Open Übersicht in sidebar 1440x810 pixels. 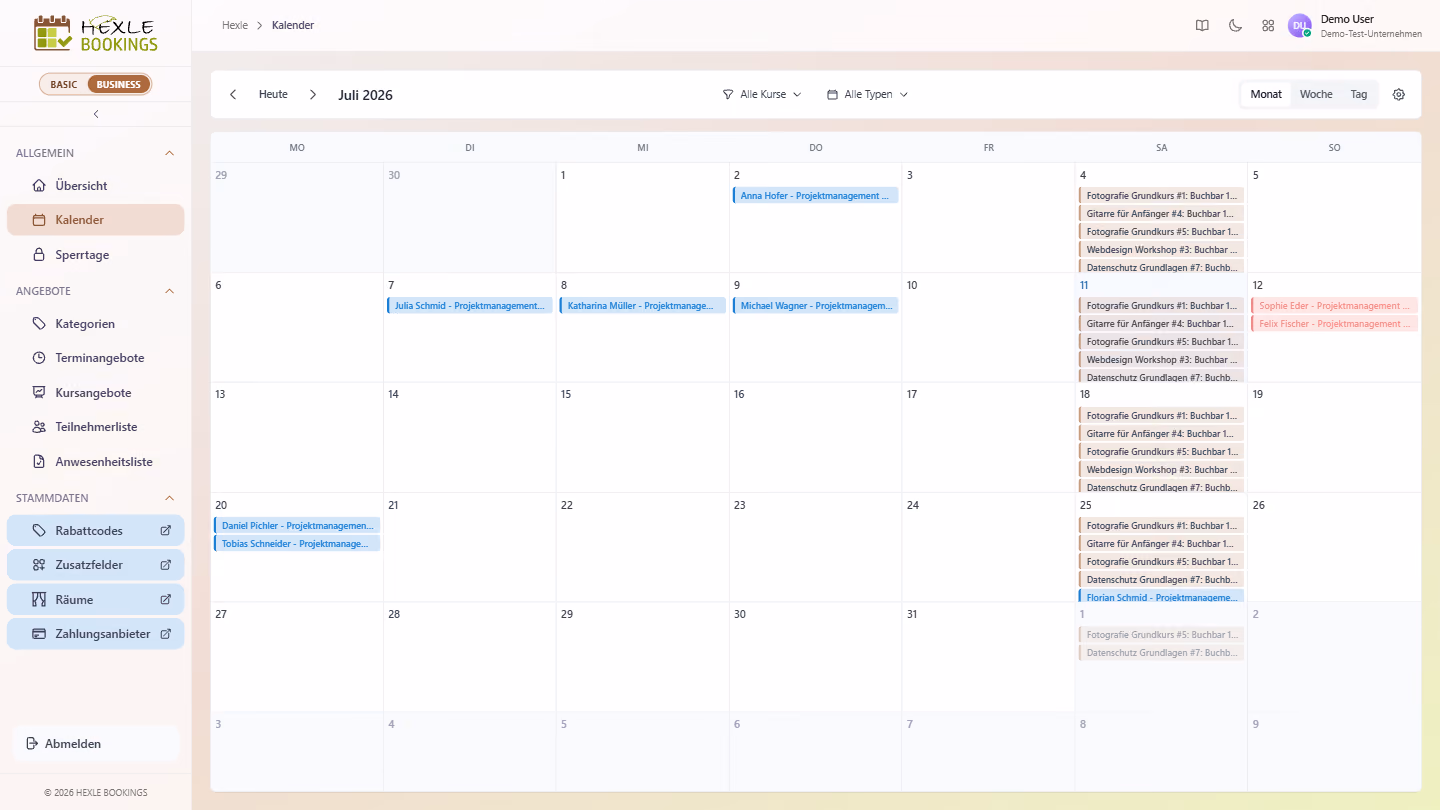coord(96,186)
